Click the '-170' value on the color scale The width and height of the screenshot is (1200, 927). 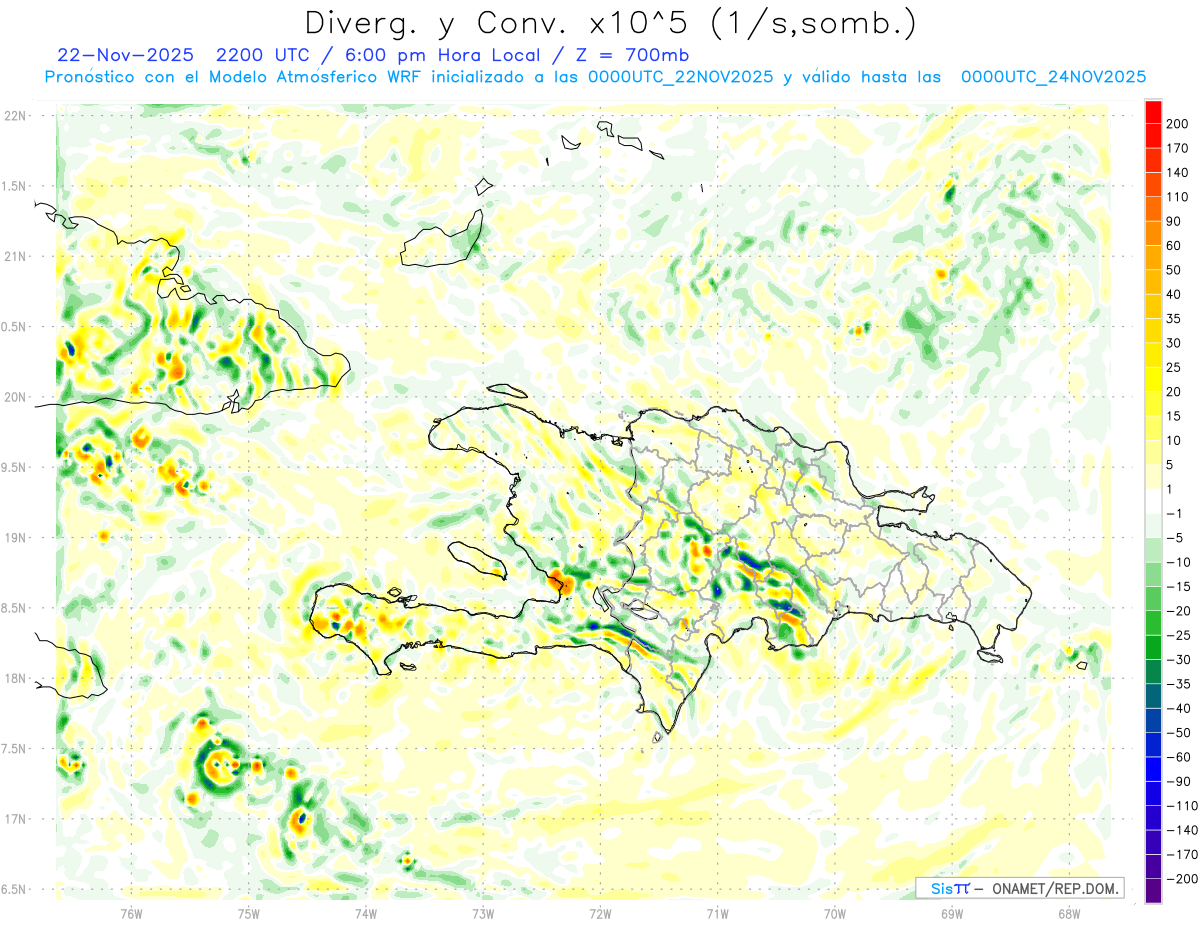tap(1181, 854)
